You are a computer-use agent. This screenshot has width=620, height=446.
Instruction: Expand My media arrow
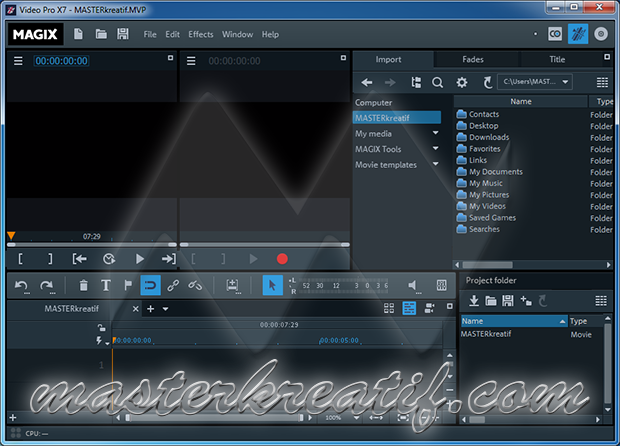click(435, 133)
